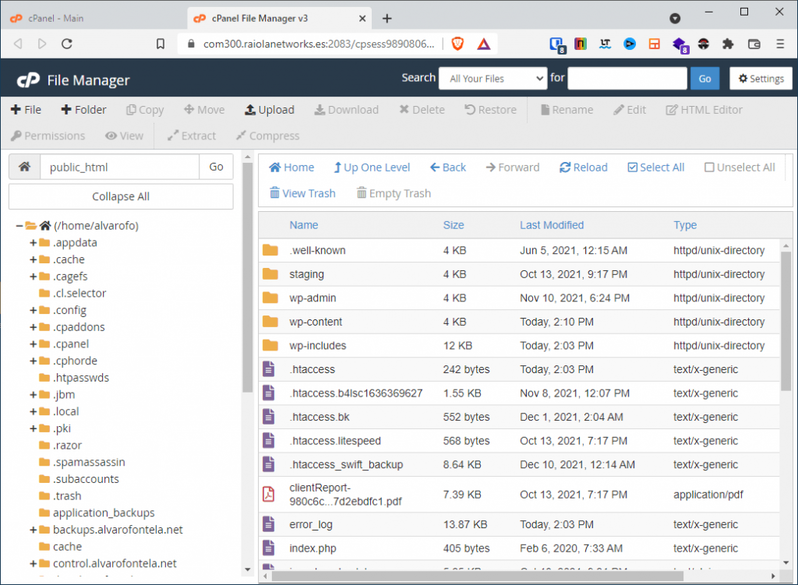Click the Delete toolbar item
The height and width of the screenshot is (585, 798).
(x=422, y=109)
